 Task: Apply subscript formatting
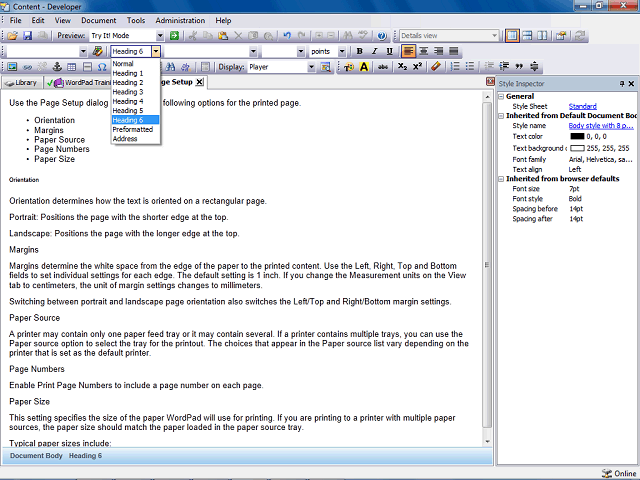click(x=402, y=67)
